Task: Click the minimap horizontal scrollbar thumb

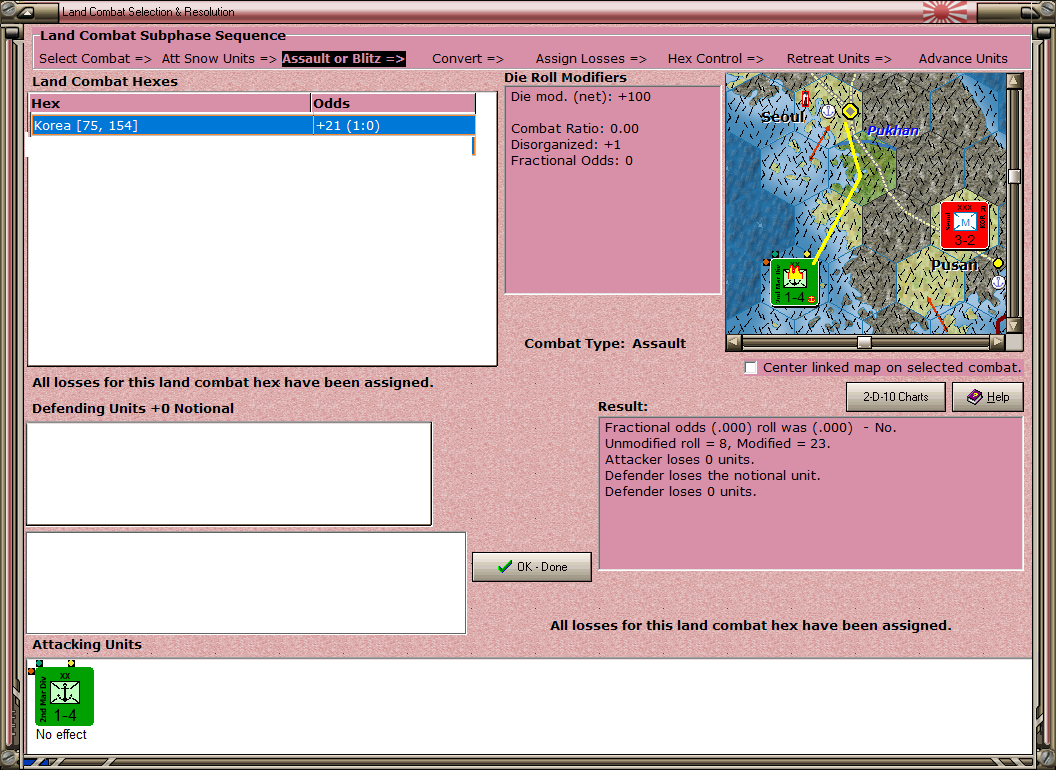Action: [864, 342]
